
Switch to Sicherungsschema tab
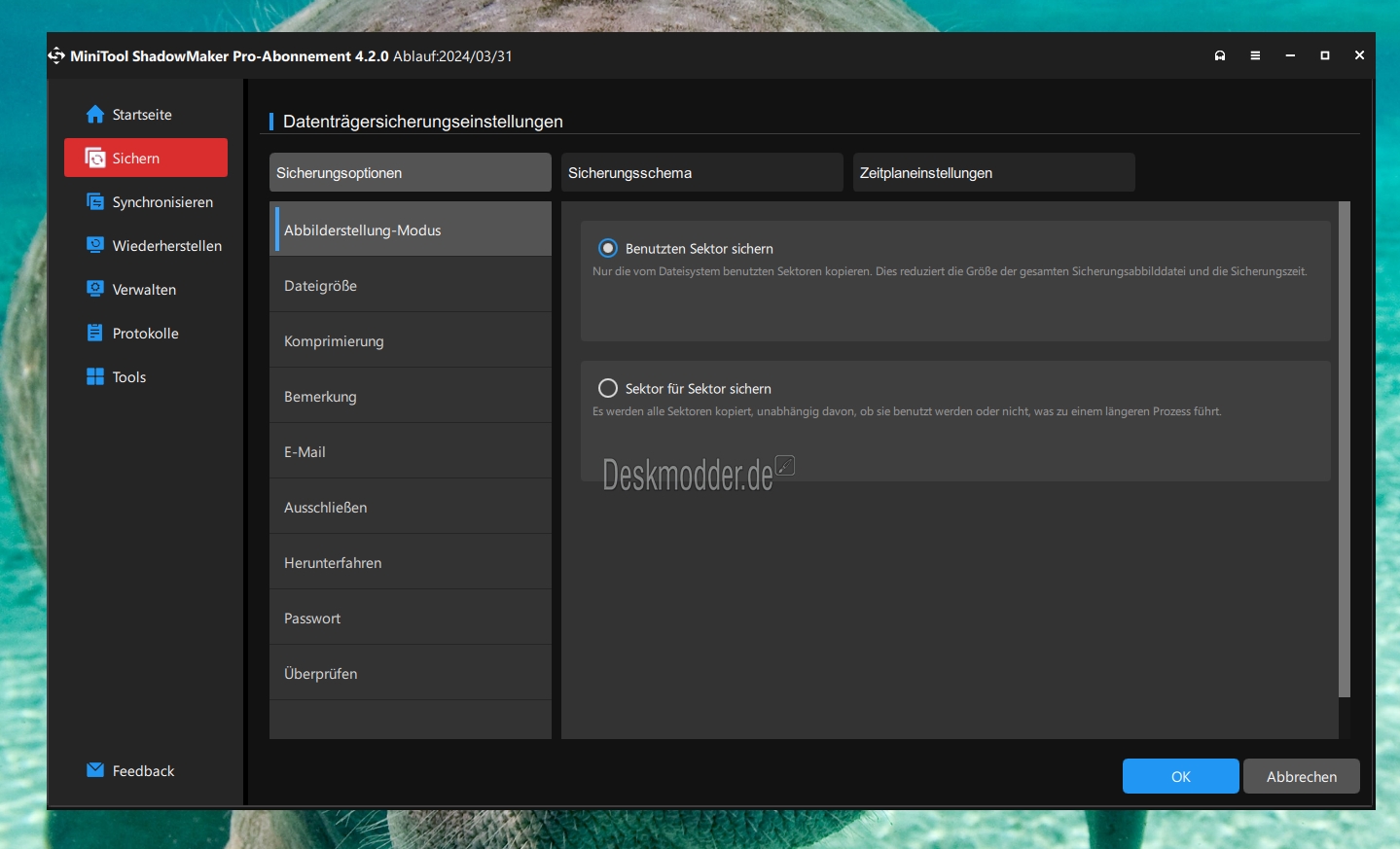click(x=702, y=172)
